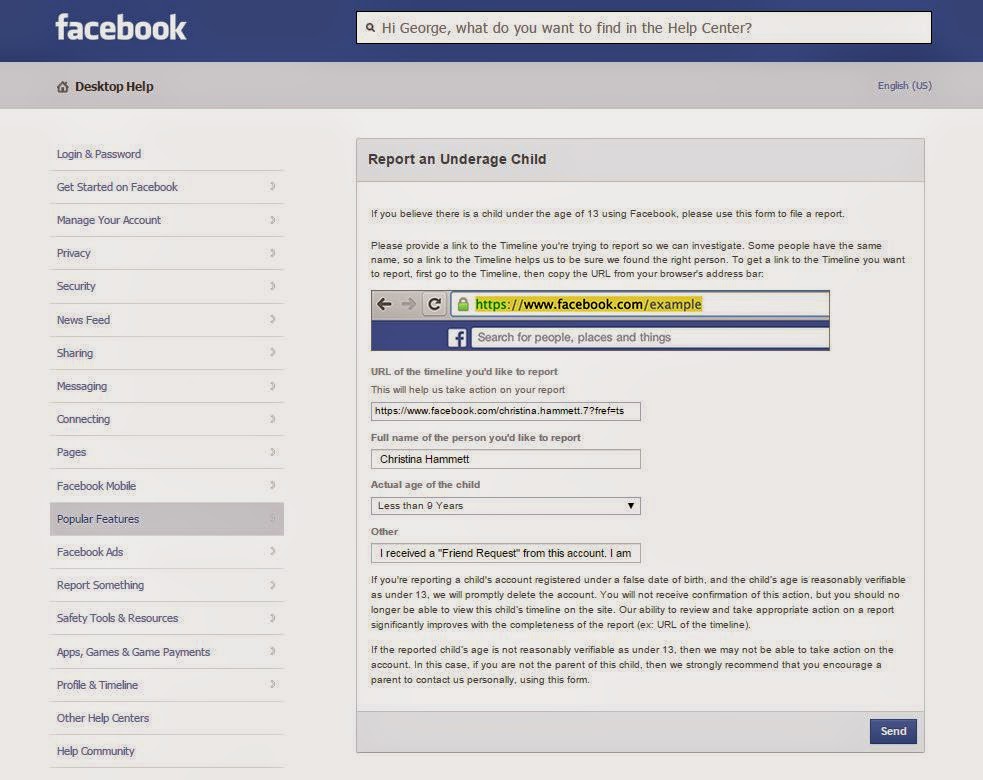The width and height of the screenshot is (983, 780).
Task: Click the Facebook logo in the header
Action: tap(121, 28)
